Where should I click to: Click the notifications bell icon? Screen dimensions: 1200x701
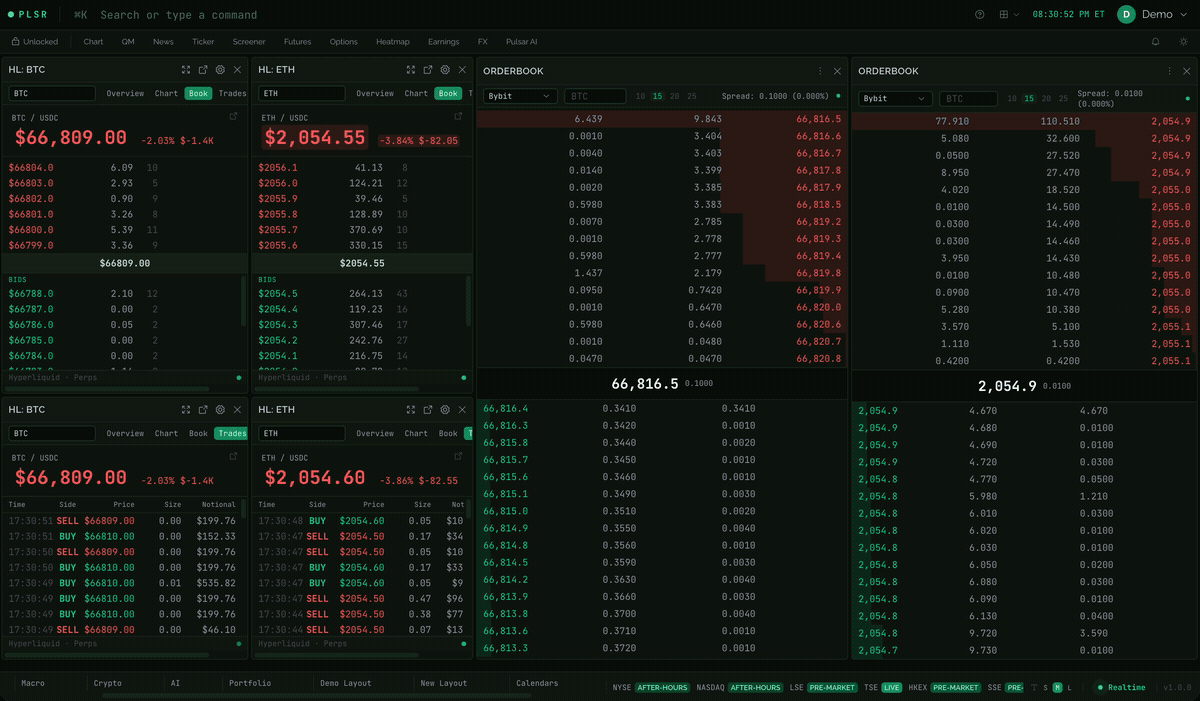click(1156, 42)
